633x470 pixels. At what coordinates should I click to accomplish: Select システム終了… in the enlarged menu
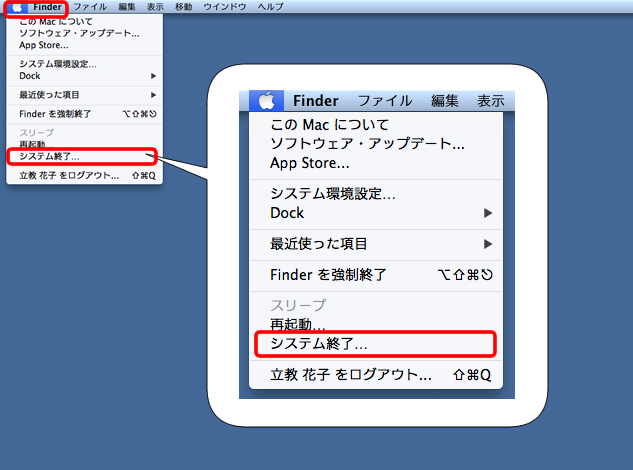375,344
